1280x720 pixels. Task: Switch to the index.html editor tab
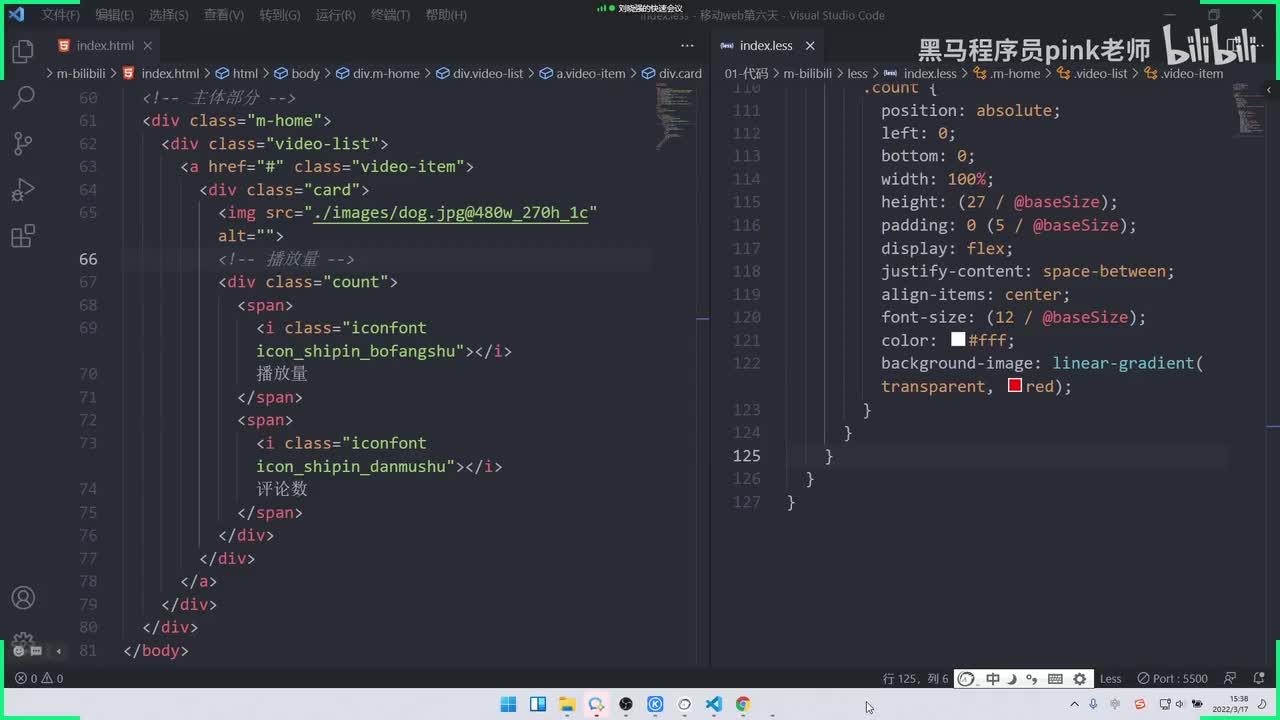pyautogui.click(x=104, y=46)
